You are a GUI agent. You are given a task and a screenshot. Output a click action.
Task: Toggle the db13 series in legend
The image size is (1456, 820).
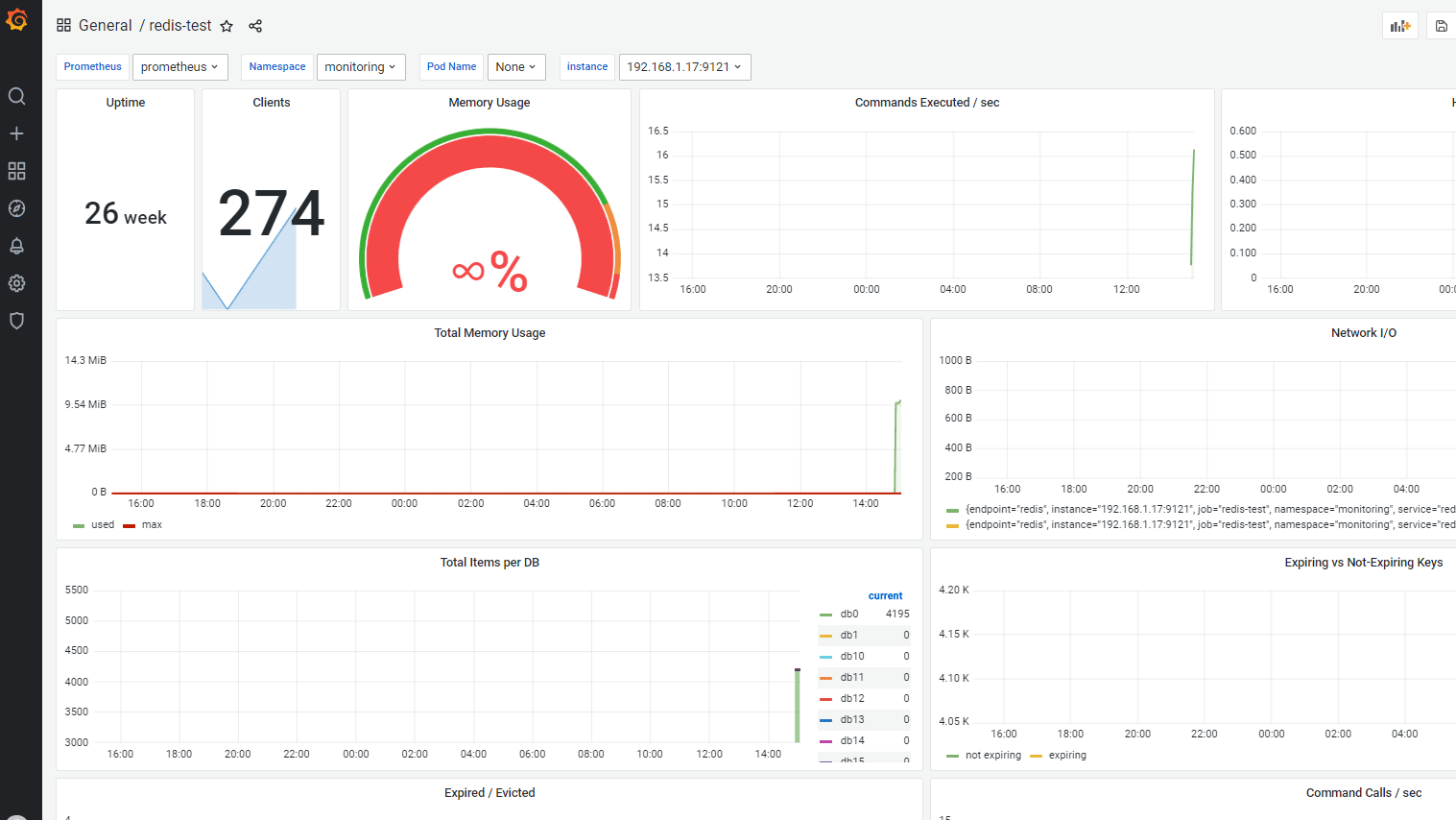[x=852, y=720]
